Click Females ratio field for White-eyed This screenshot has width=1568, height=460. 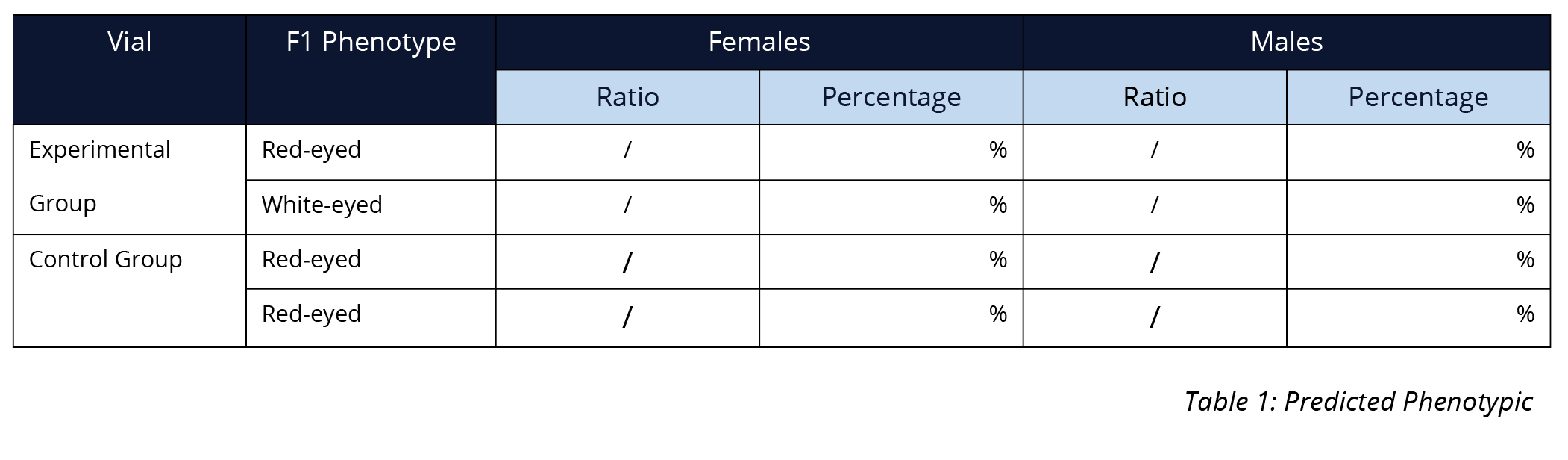pyautogui.click(x=627, y=207)
